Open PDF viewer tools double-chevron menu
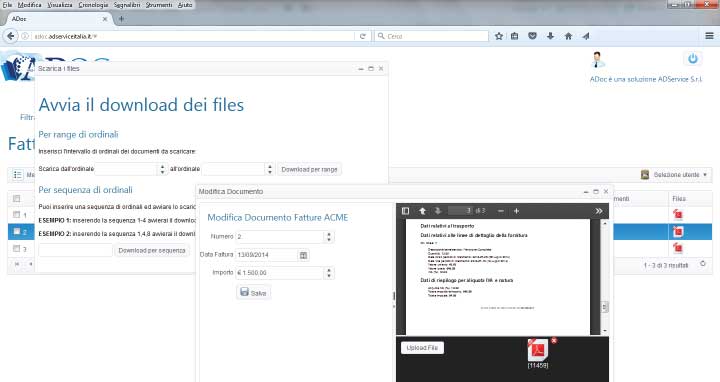 [x=599, y=211]
